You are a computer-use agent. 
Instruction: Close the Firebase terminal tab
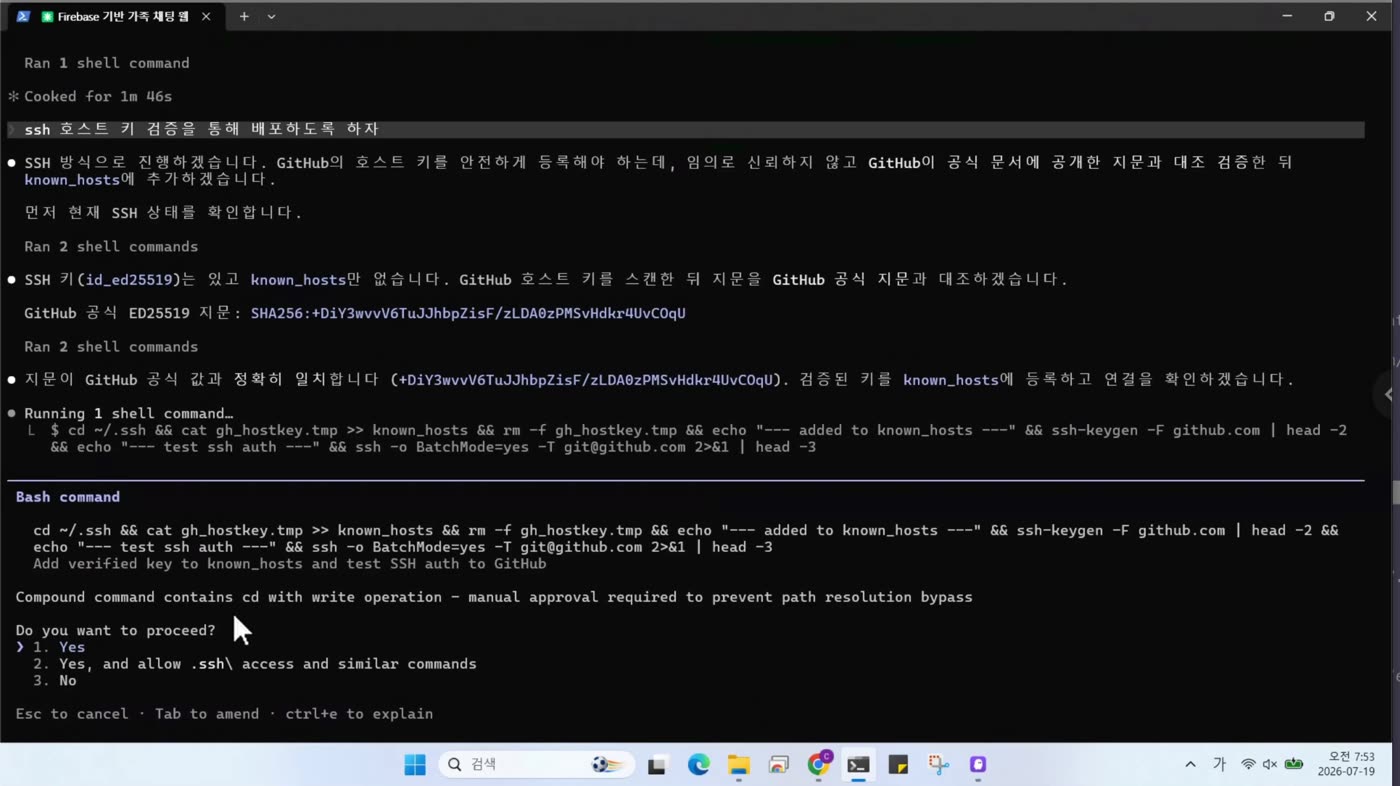pos(206,16)
